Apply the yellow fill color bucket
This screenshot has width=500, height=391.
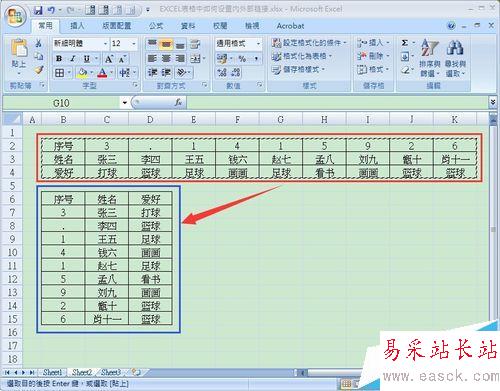[x=82, y=72]
